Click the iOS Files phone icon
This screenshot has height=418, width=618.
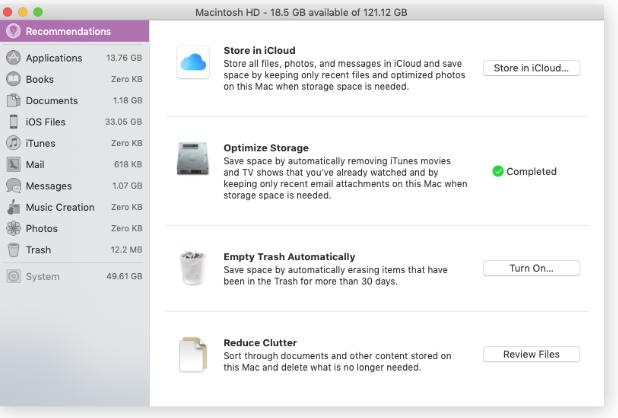point(13,122)
